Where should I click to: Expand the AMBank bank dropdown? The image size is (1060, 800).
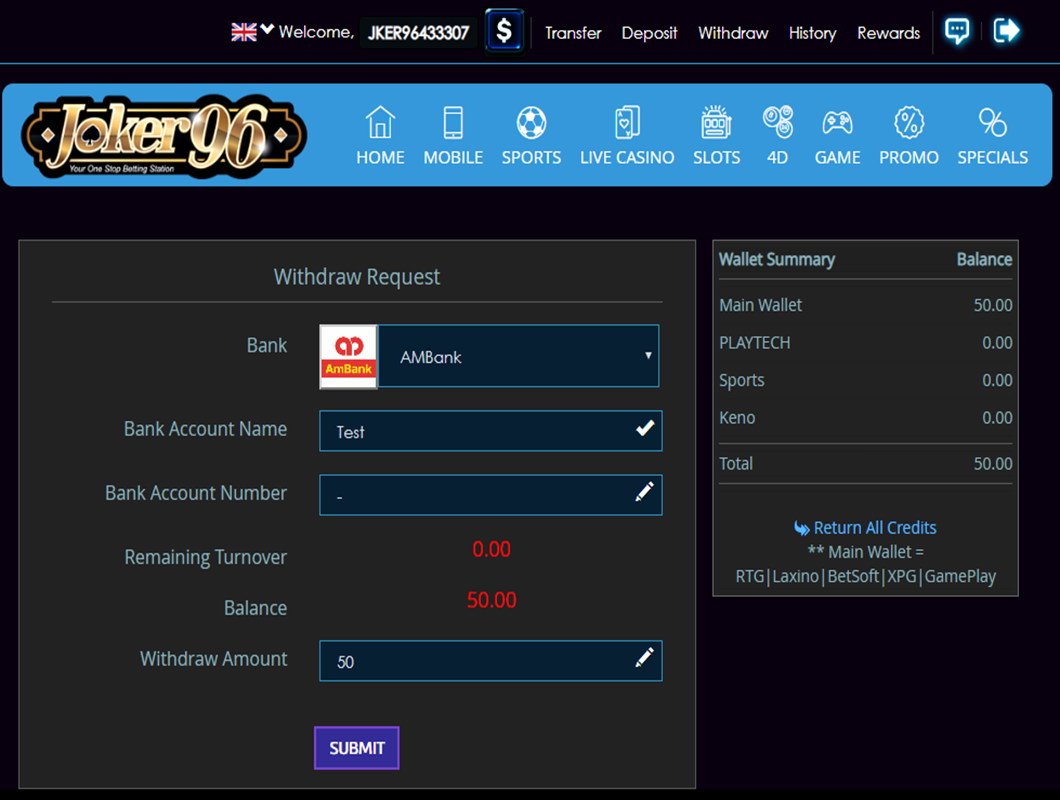coord(518,356)
